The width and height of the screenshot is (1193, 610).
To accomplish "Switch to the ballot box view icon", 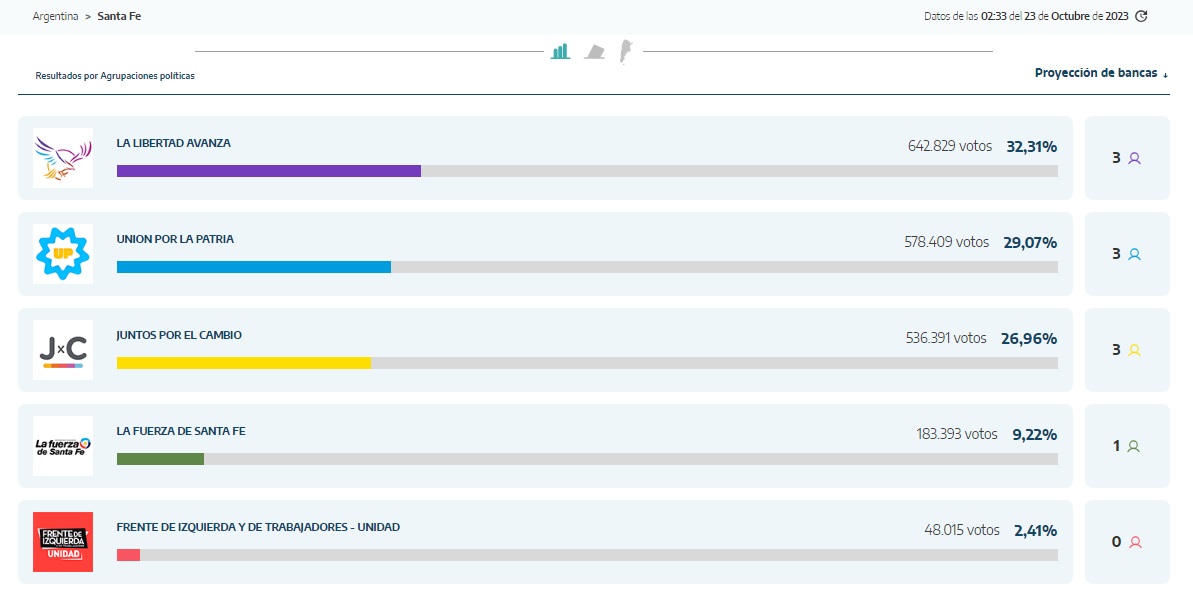I will click(594, 52).
